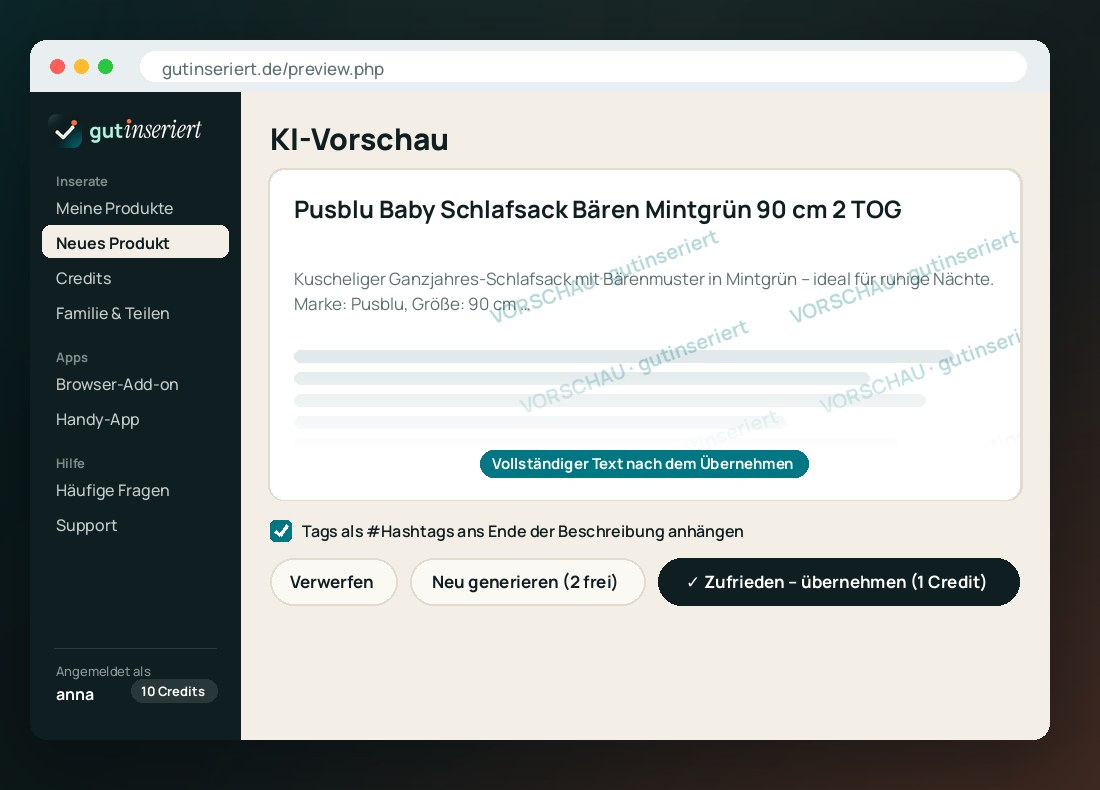Click the Tags als #Hashtags label text
Image resolution: width=1100 pixels, height=790 pixels.
coord(523,531)
